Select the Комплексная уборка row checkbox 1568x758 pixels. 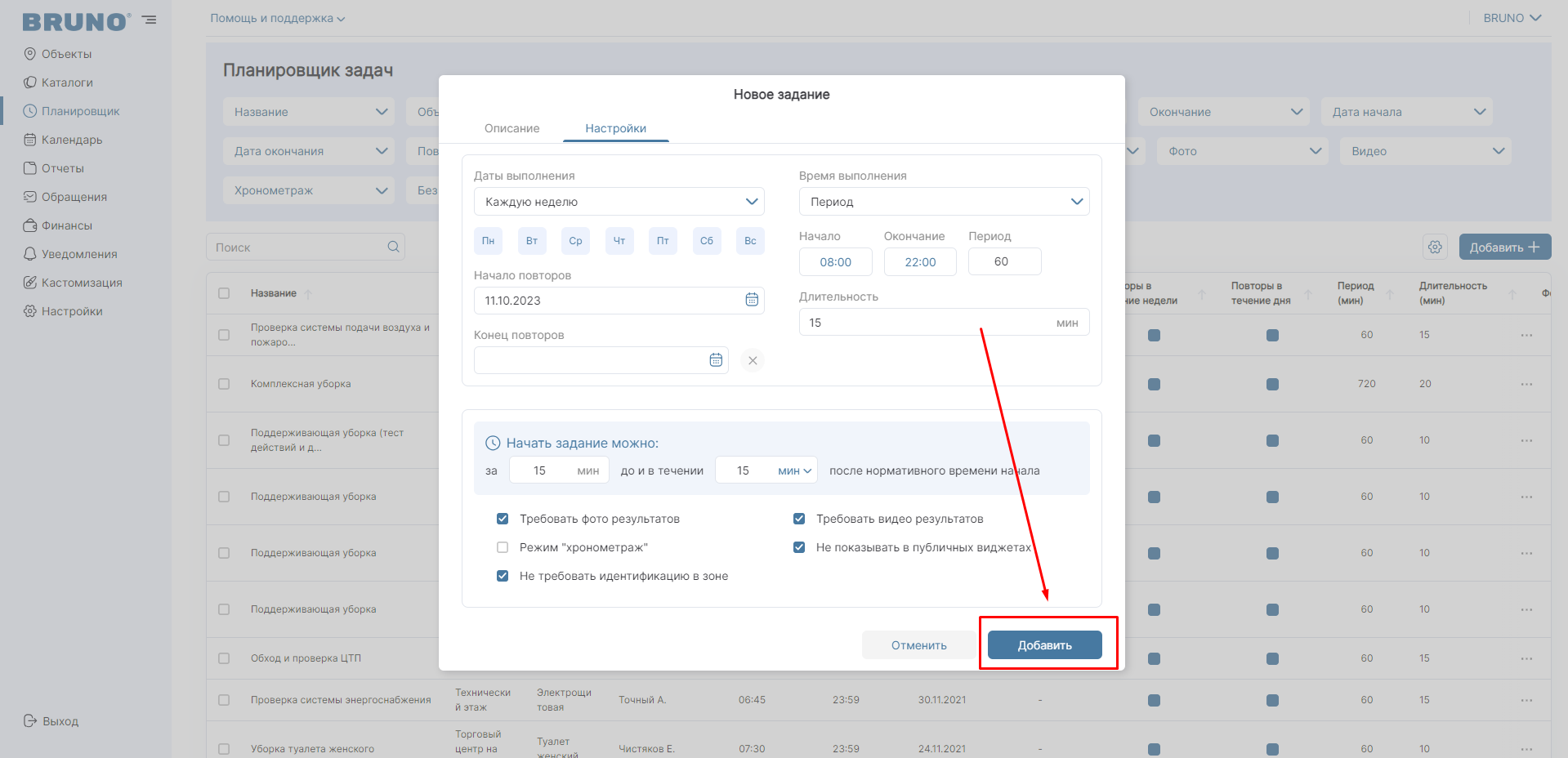coord(224,384)
